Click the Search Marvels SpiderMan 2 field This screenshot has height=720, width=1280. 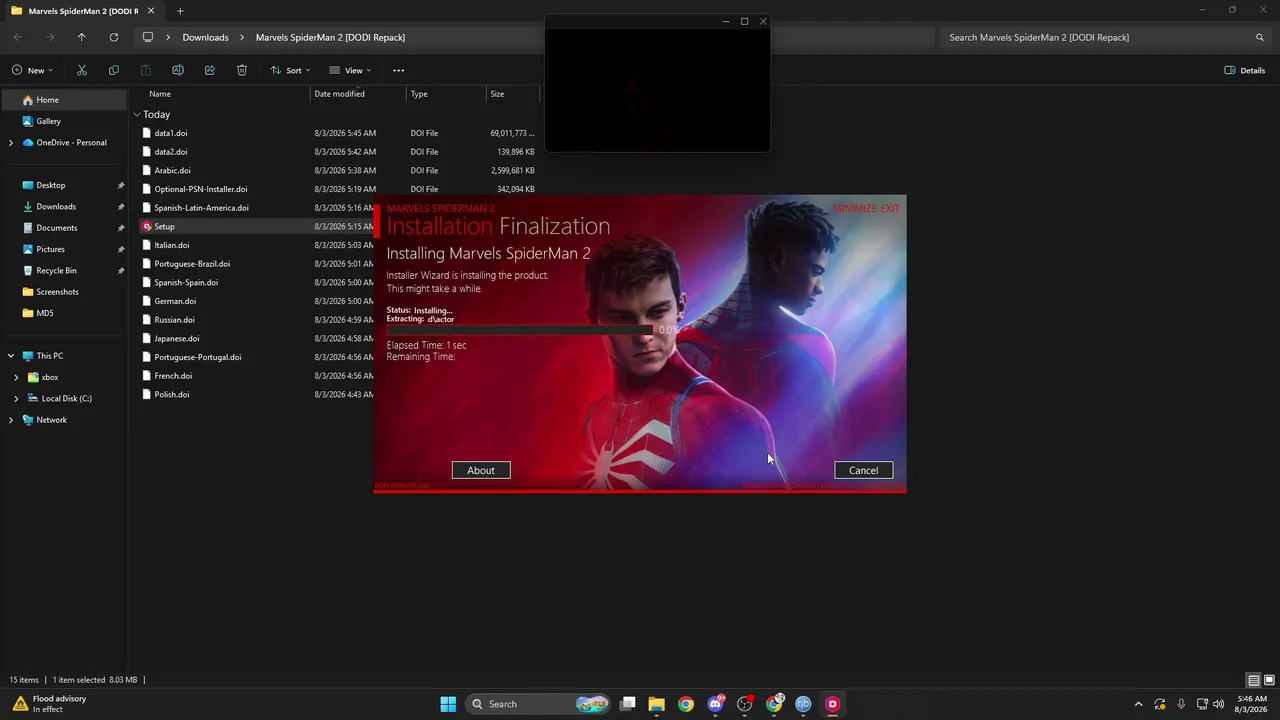pos(1105,37)
